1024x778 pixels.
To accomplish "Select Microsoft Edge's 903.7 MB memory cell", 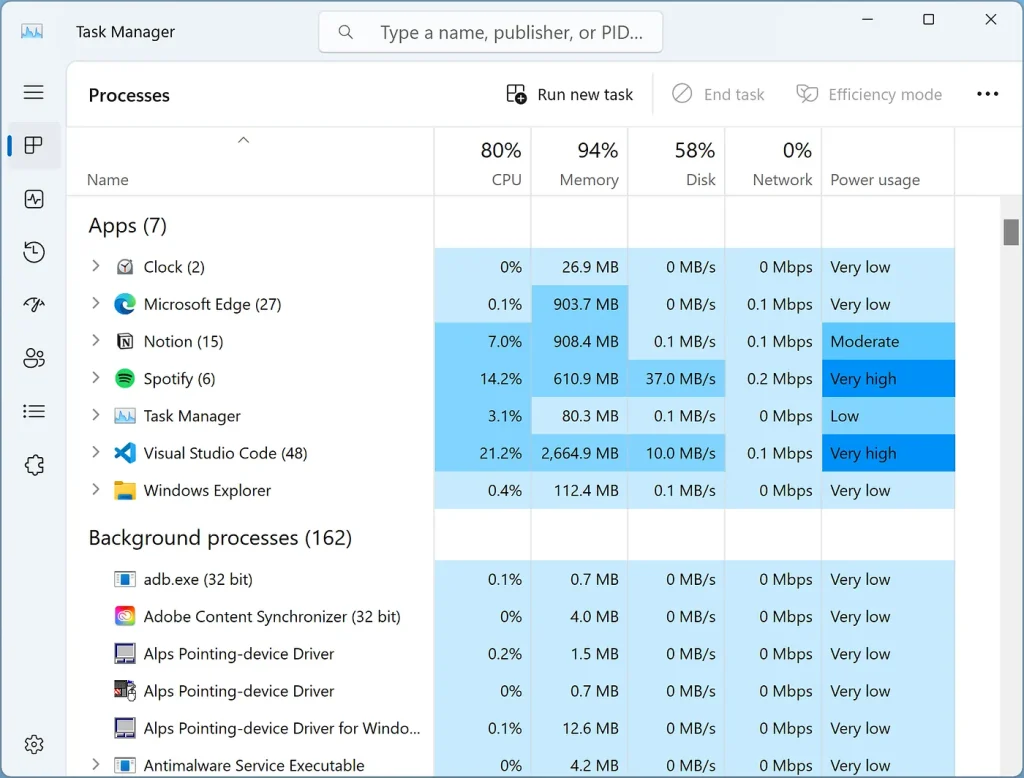I will coord(580,304).
